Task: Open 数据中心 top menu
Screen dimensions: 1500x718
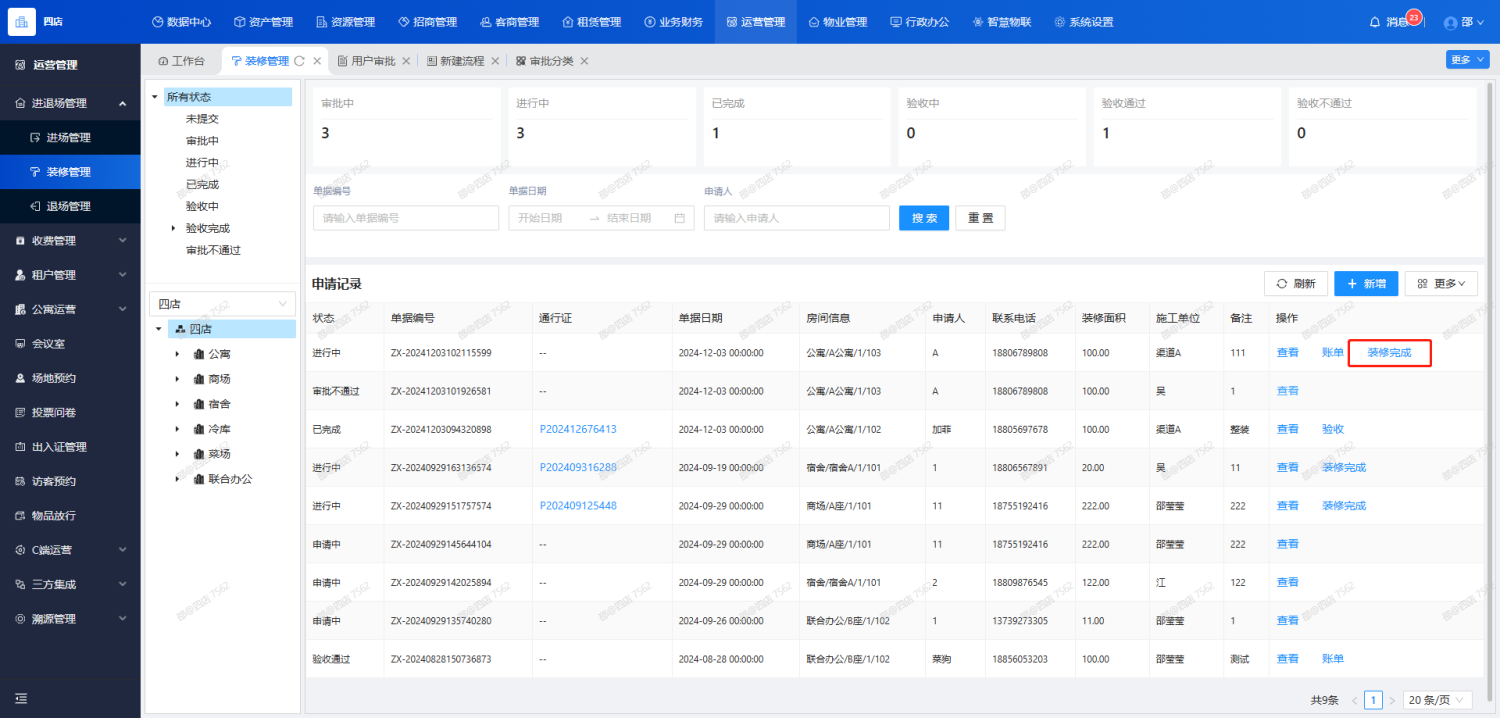Action: click(181, 22)
